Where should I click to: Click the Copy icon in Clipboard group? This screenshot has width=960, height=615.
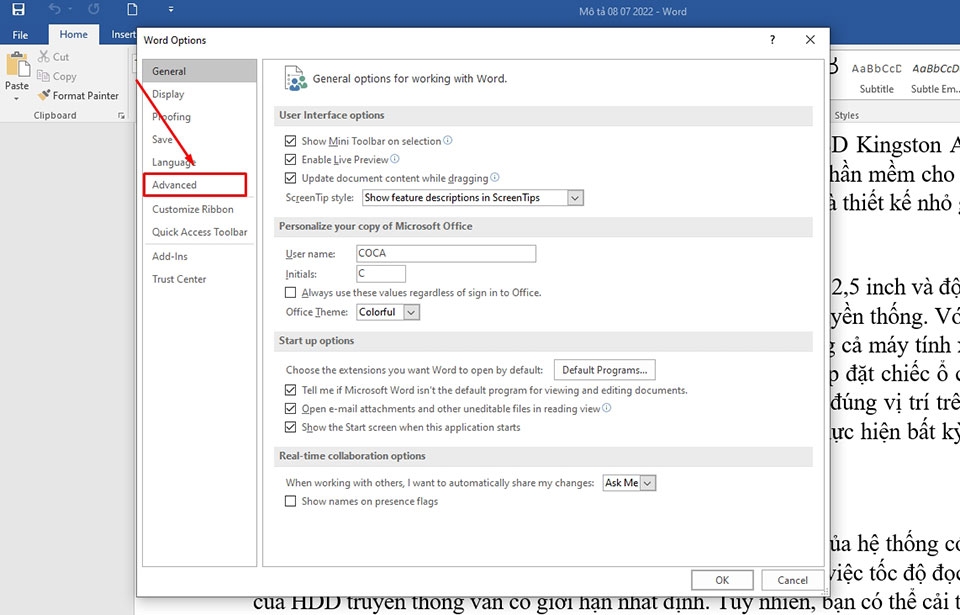tap(43, 76)
